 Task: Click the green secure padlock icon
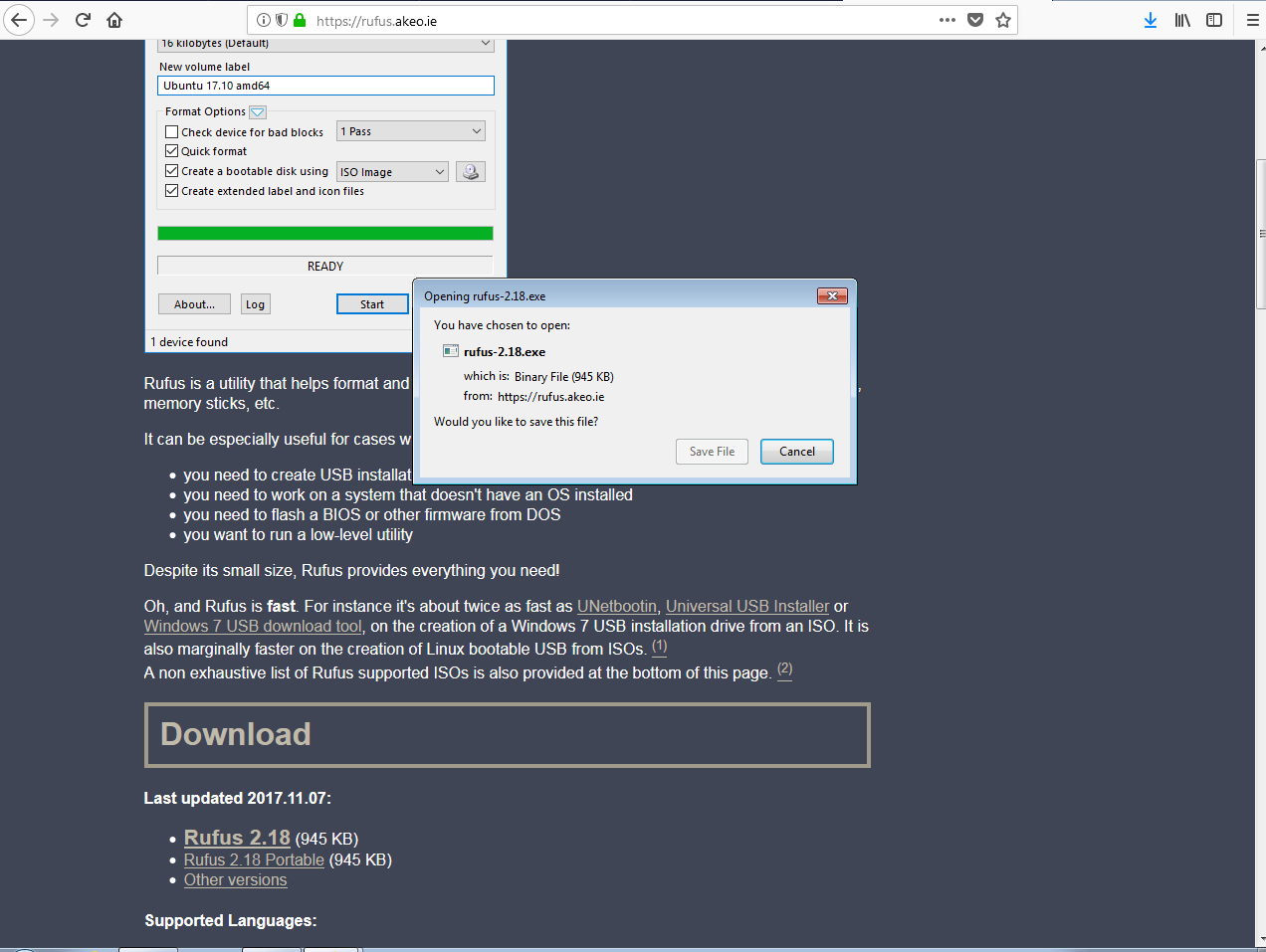click(300, 20)
